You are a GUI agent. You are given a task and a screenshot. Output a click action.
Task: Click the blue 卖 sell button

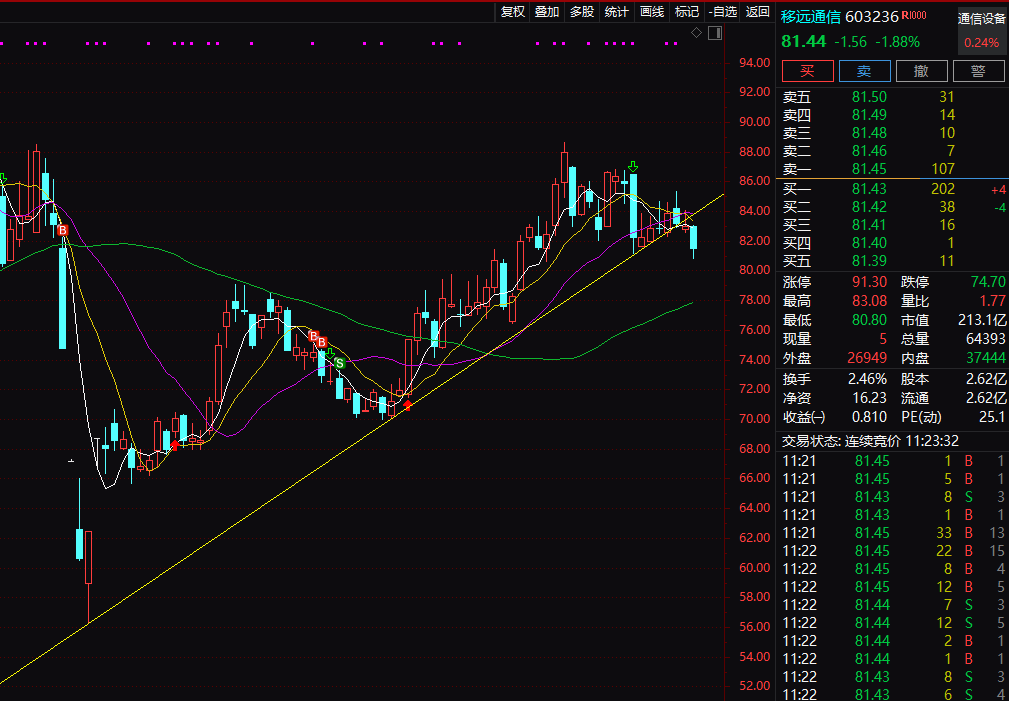864,71
